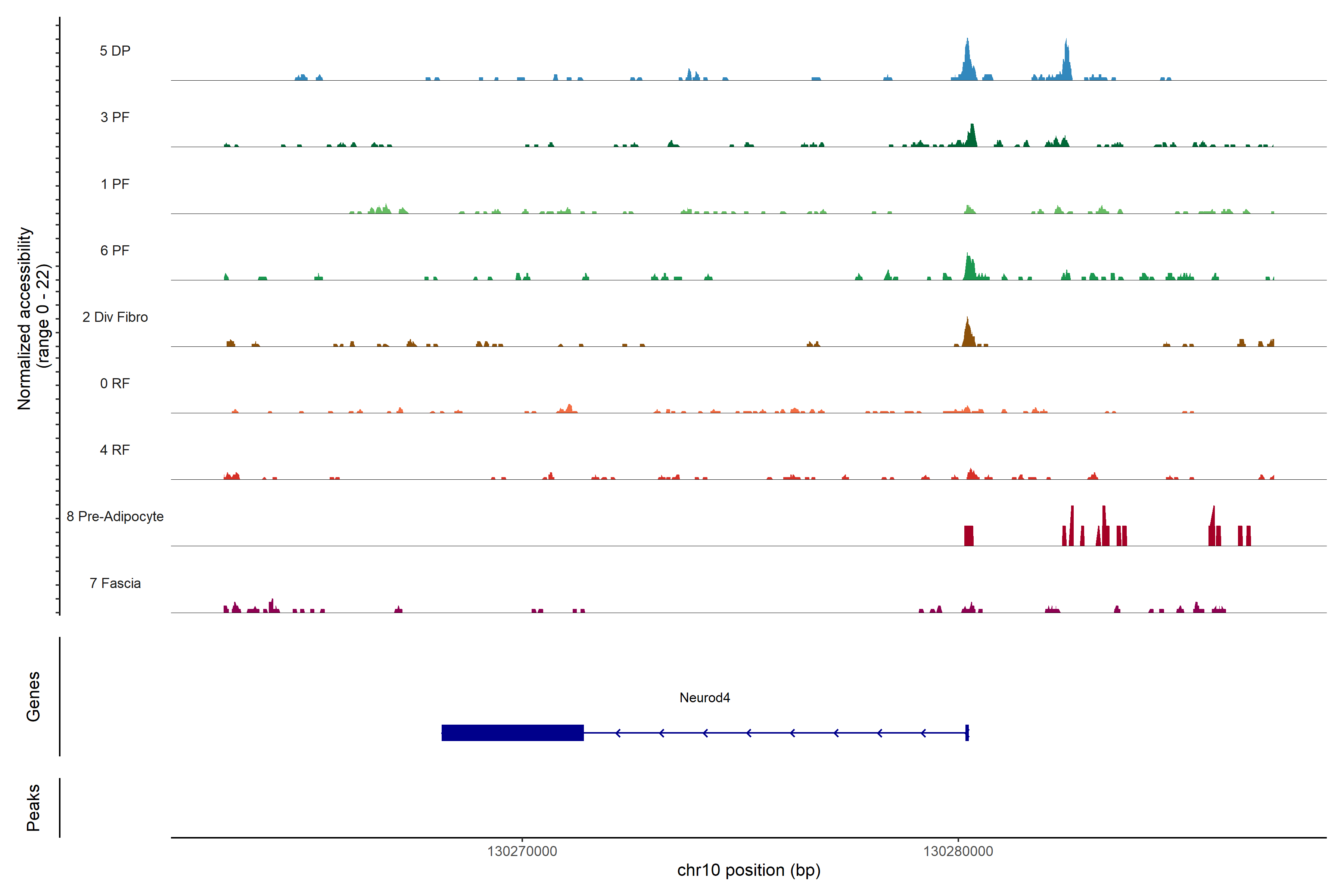Click the 4 RF track label

point(115,450)
